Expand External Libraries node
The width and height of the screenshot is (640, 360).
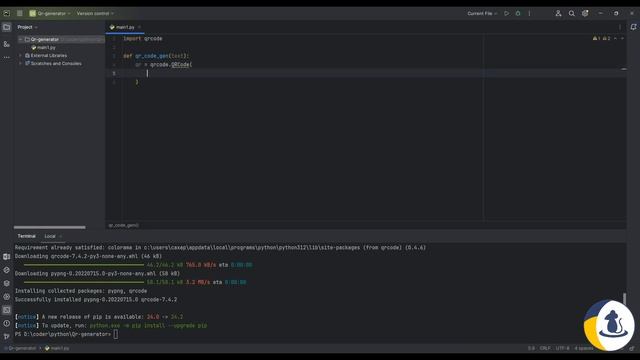(20, 56)
